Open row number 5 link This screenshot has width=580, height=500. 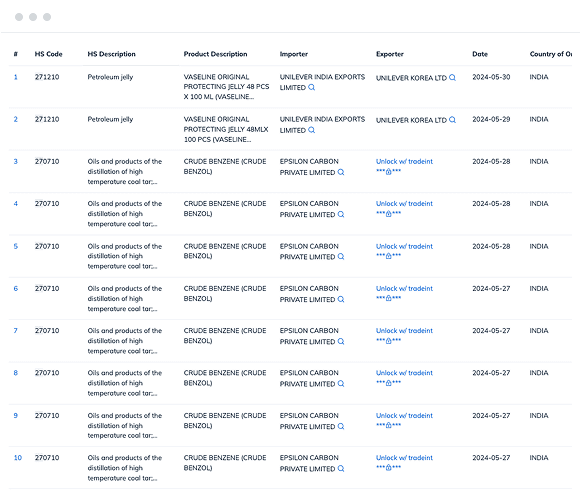coord(16,246)
